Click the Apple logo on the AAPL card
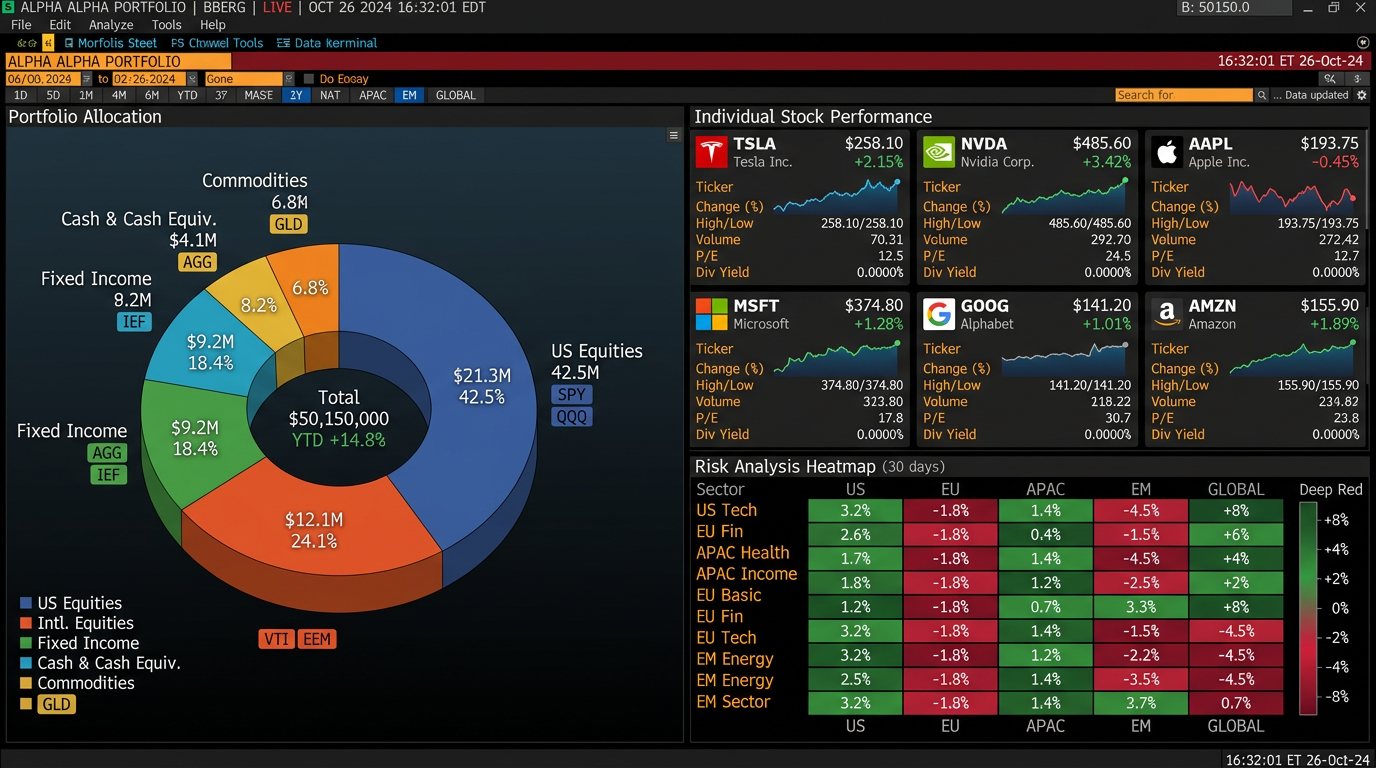 point(1166,153)
